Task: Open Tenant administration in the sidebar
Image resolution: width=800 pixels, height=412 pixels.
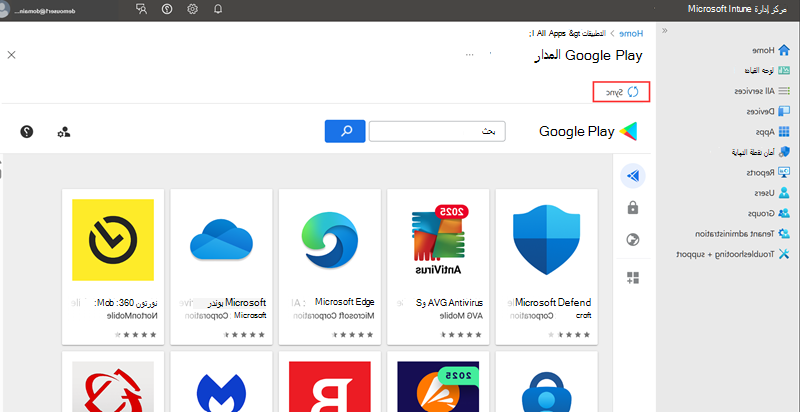Action: pyautogui.click(x=743, y=234)
